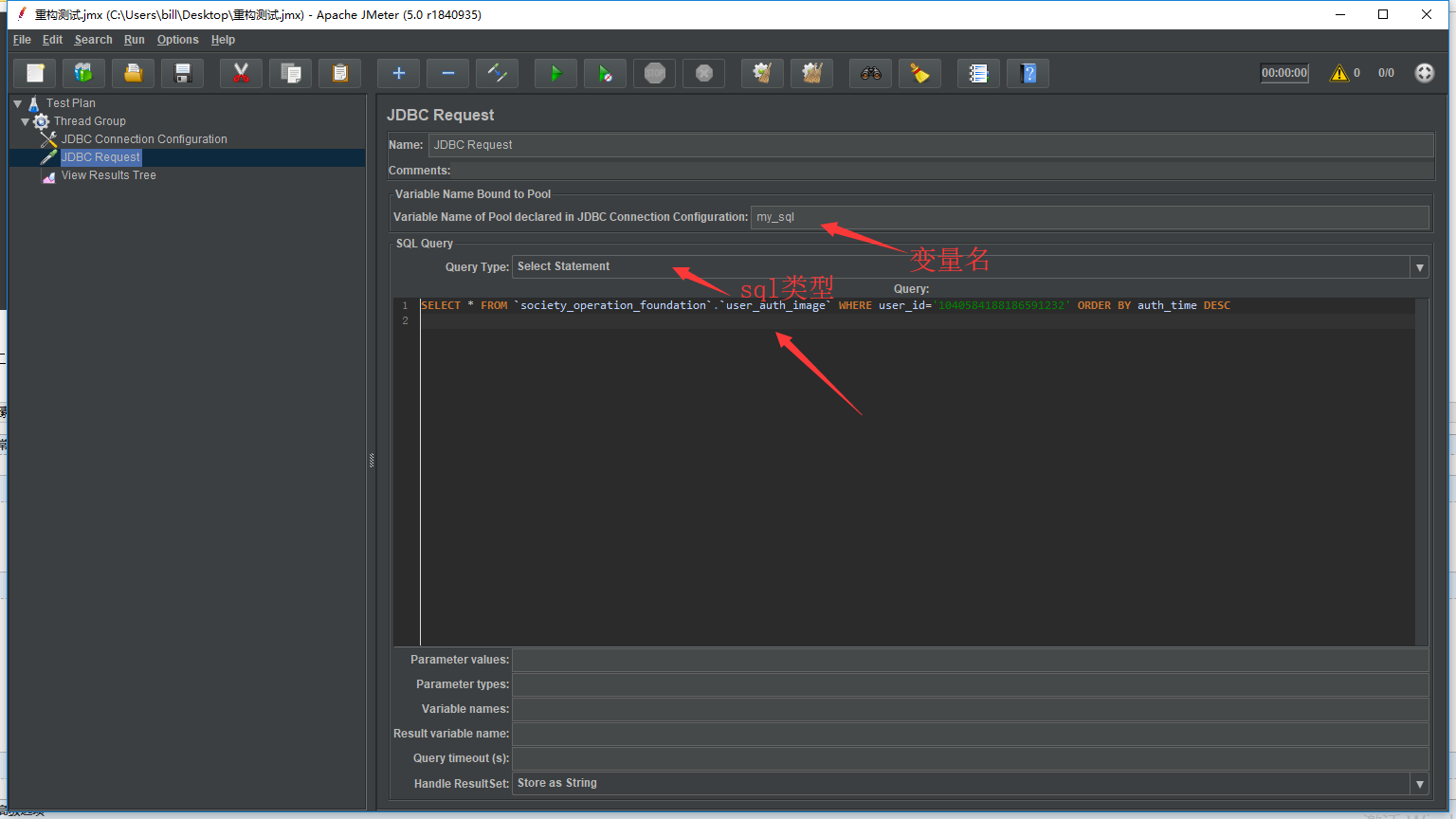Open Search with binoculars icon
Image resolution: width=1456 pixels, height=819 pixels.
pyautogui.click(x=871, y=73)
